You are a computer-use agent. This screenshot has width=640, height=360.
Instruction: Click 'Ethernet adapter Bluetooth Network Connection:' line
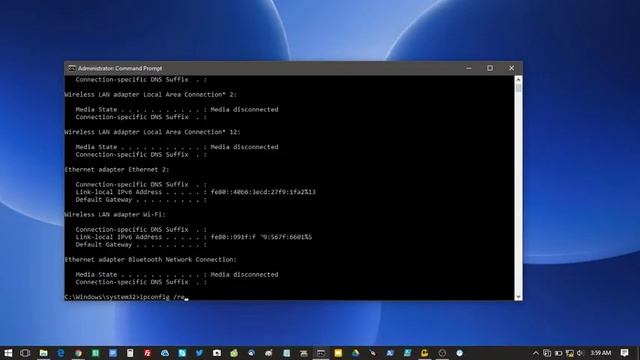pos(151,260)
